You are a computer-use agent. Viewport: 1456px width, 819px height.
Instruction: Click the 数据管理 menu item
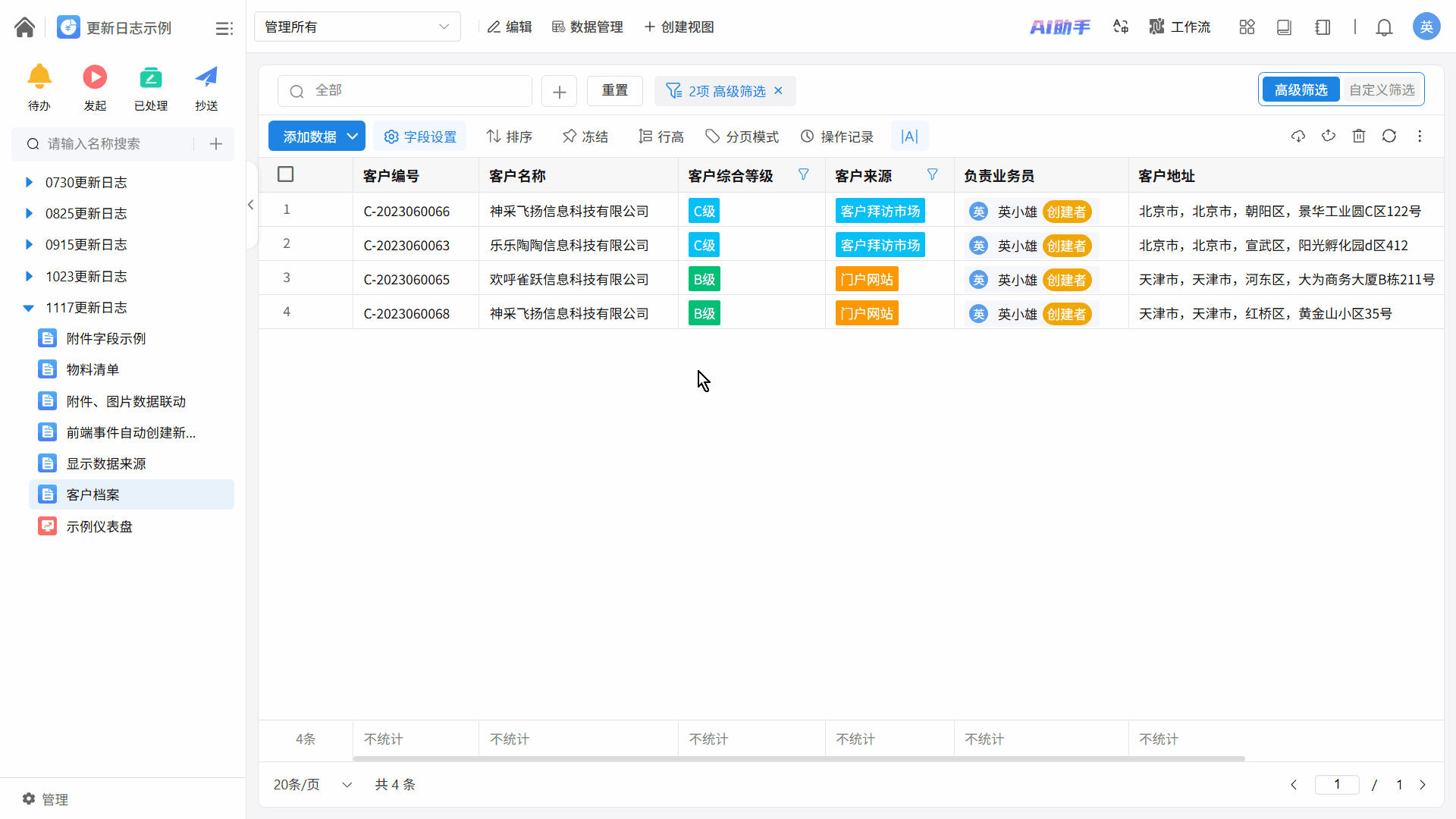[x=588, y=27]
